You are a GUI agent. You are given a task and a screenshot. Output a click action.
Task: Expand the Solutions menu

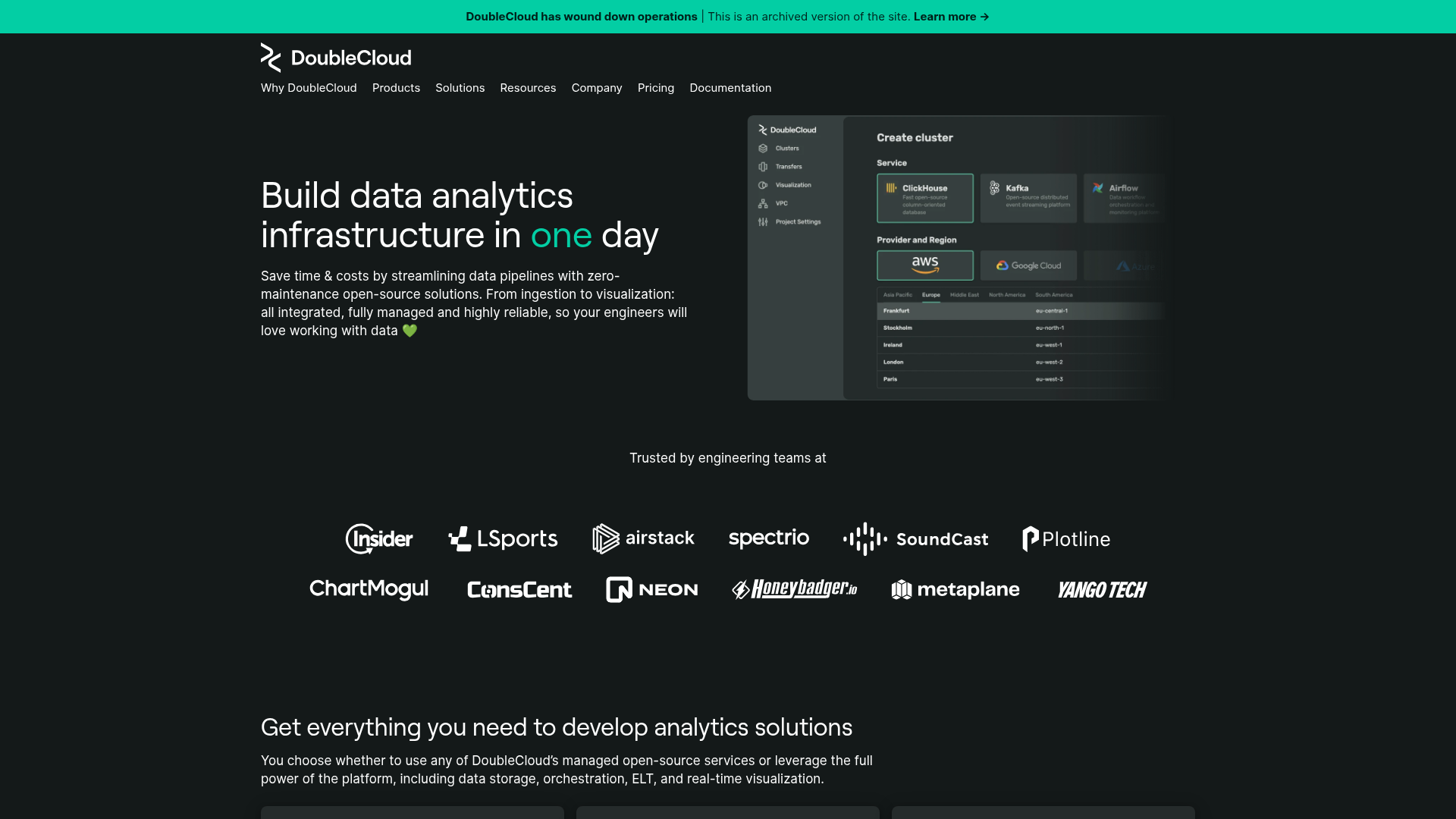[460, 88]
